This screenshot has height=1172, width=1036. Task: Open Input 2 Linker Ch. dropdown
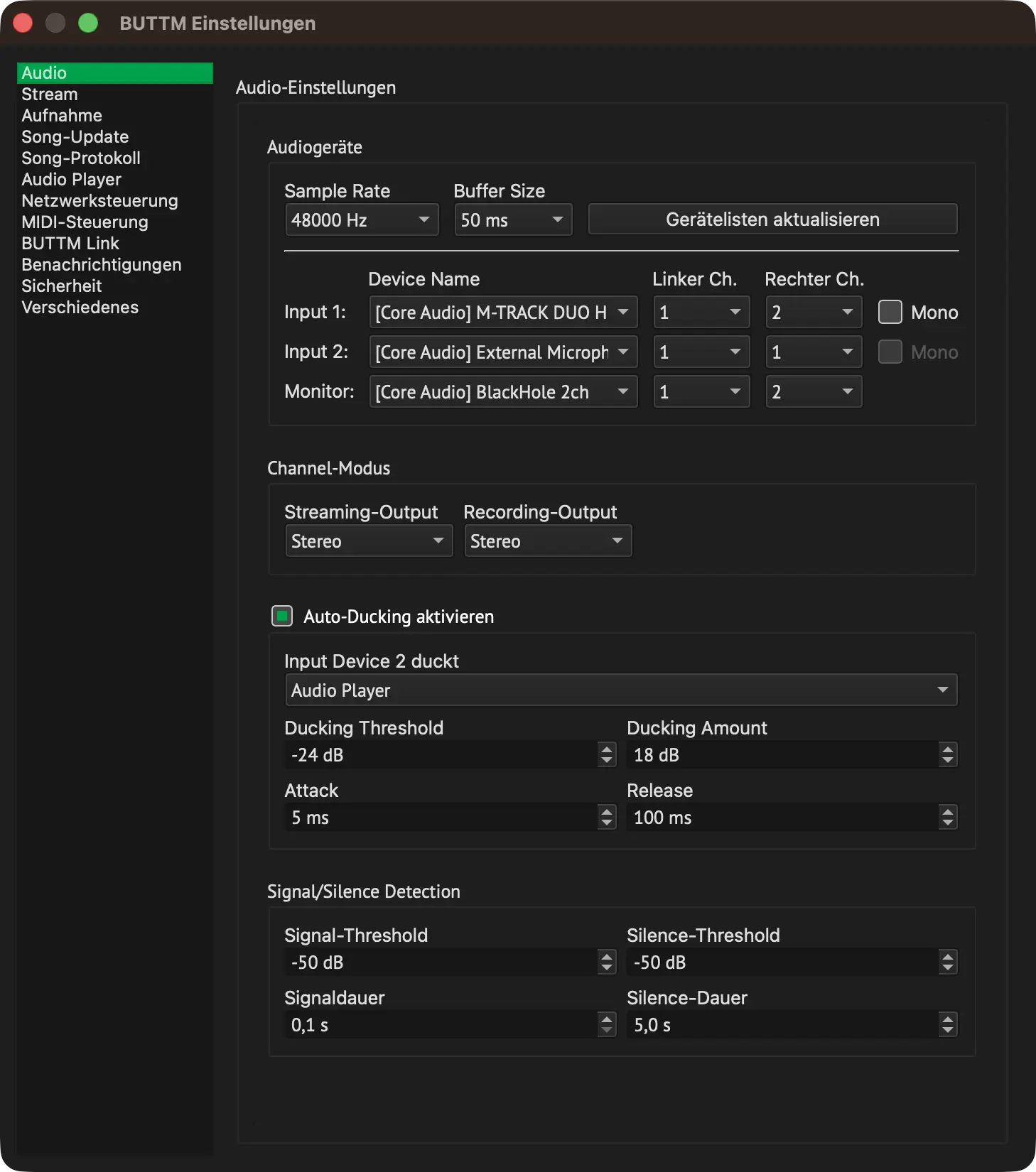701,352
